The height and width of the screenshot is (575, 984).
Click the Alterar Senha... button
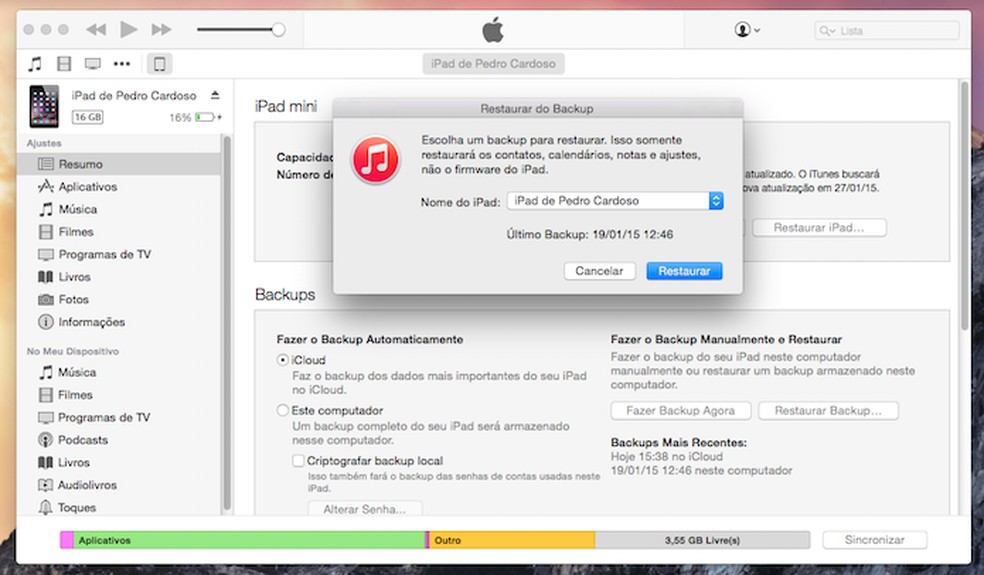click(365, 509)
